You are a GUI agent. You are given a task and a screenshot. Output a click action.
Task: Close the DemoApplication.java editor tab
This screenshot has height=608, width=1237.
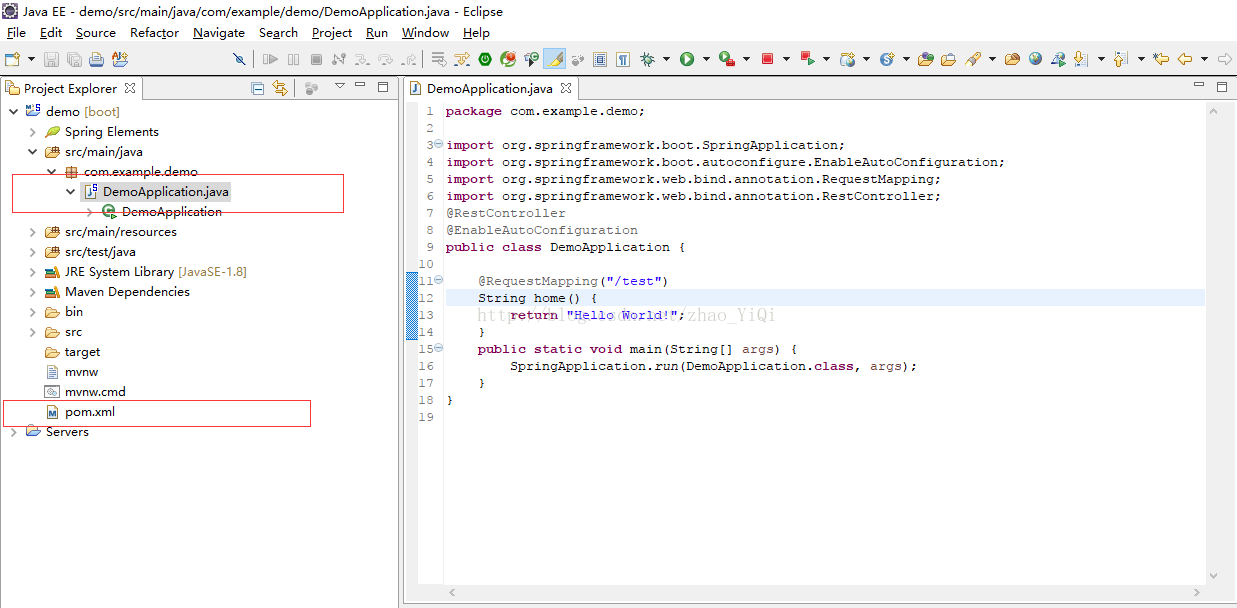pos(565,88)
